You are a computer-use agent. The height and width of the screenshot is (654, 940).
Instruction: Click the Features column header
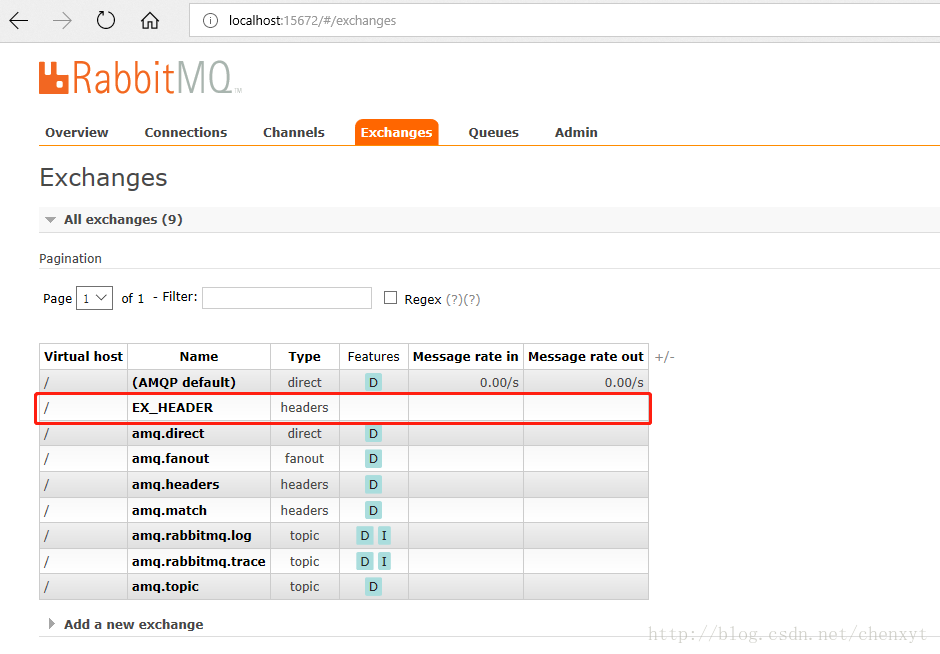(x=373, y=357)
